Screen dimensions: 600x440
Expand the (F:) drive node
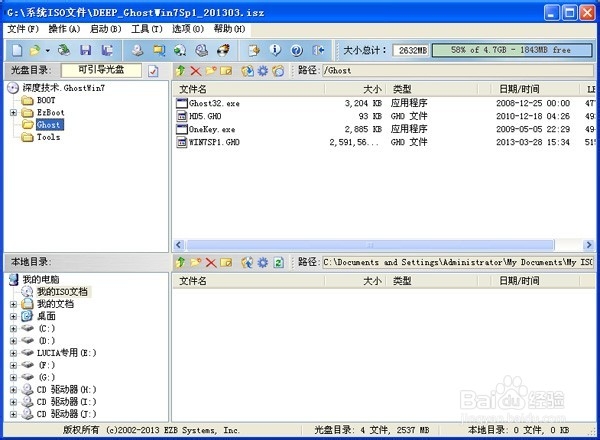coord(13,365)
